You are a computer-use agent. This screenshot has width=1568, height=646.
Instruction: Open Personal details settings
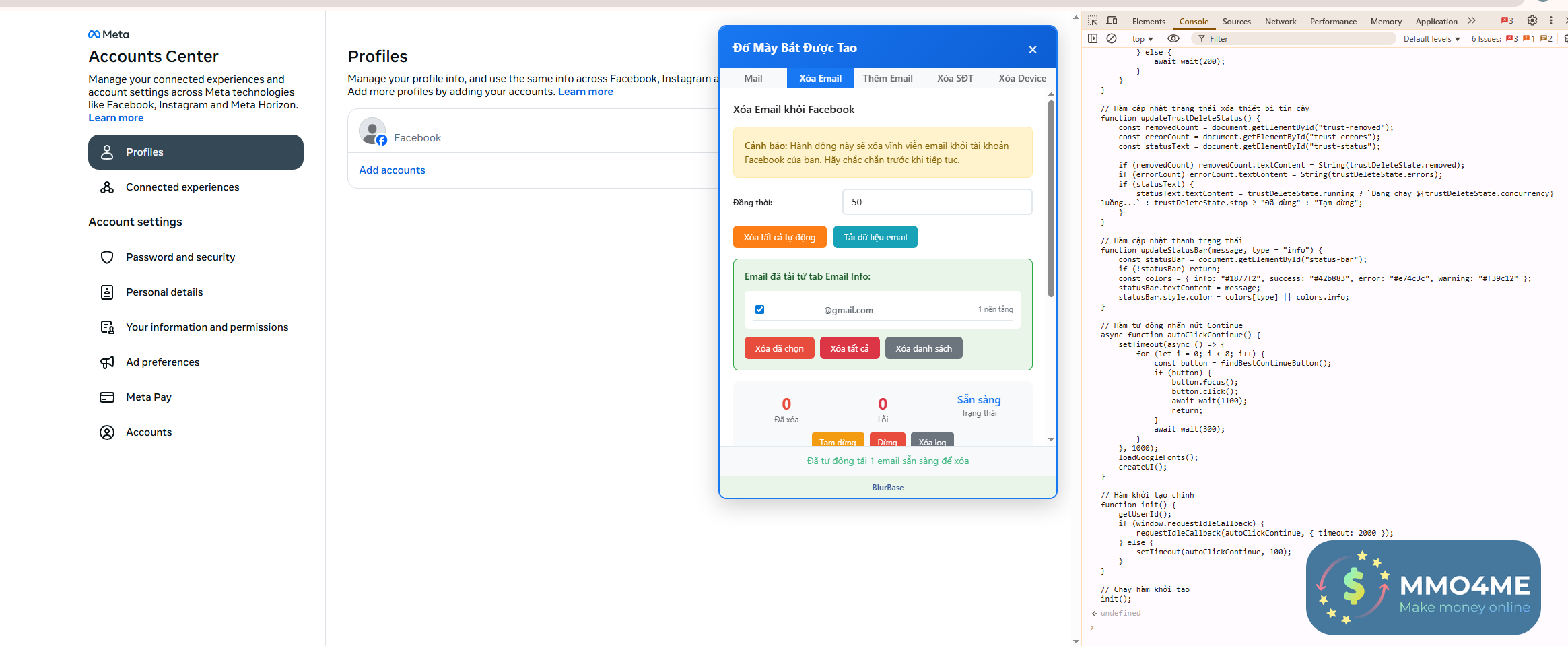point(196,292)
